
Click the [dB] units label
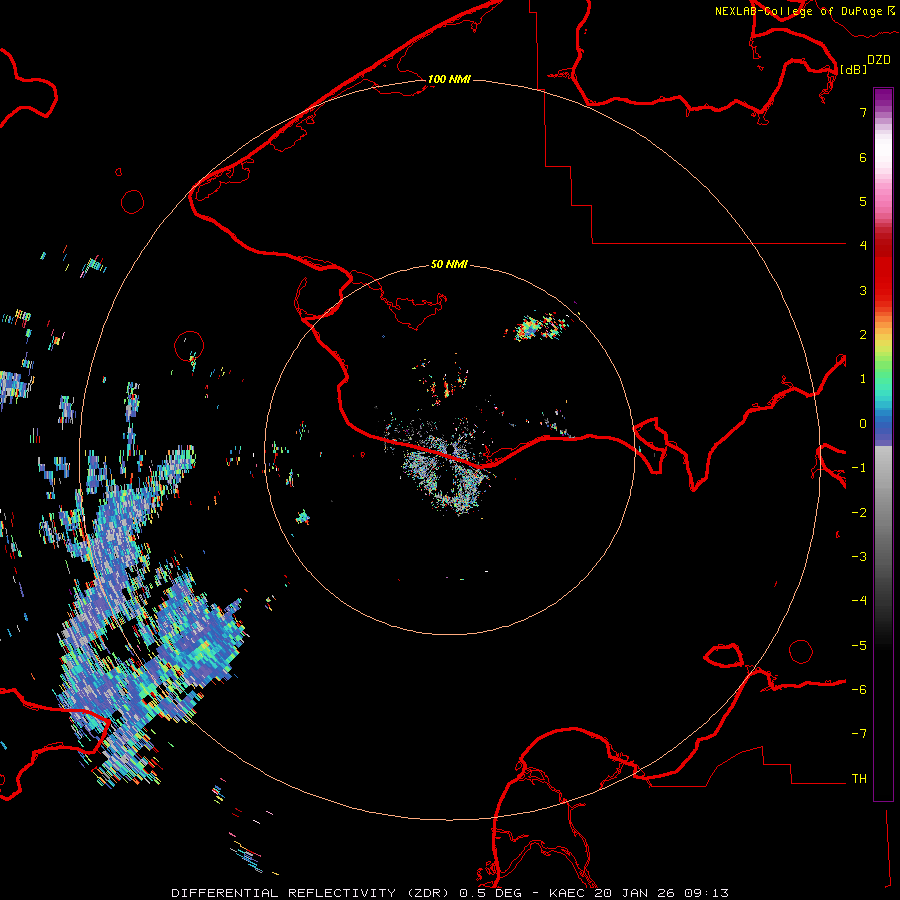coord(854,69)
